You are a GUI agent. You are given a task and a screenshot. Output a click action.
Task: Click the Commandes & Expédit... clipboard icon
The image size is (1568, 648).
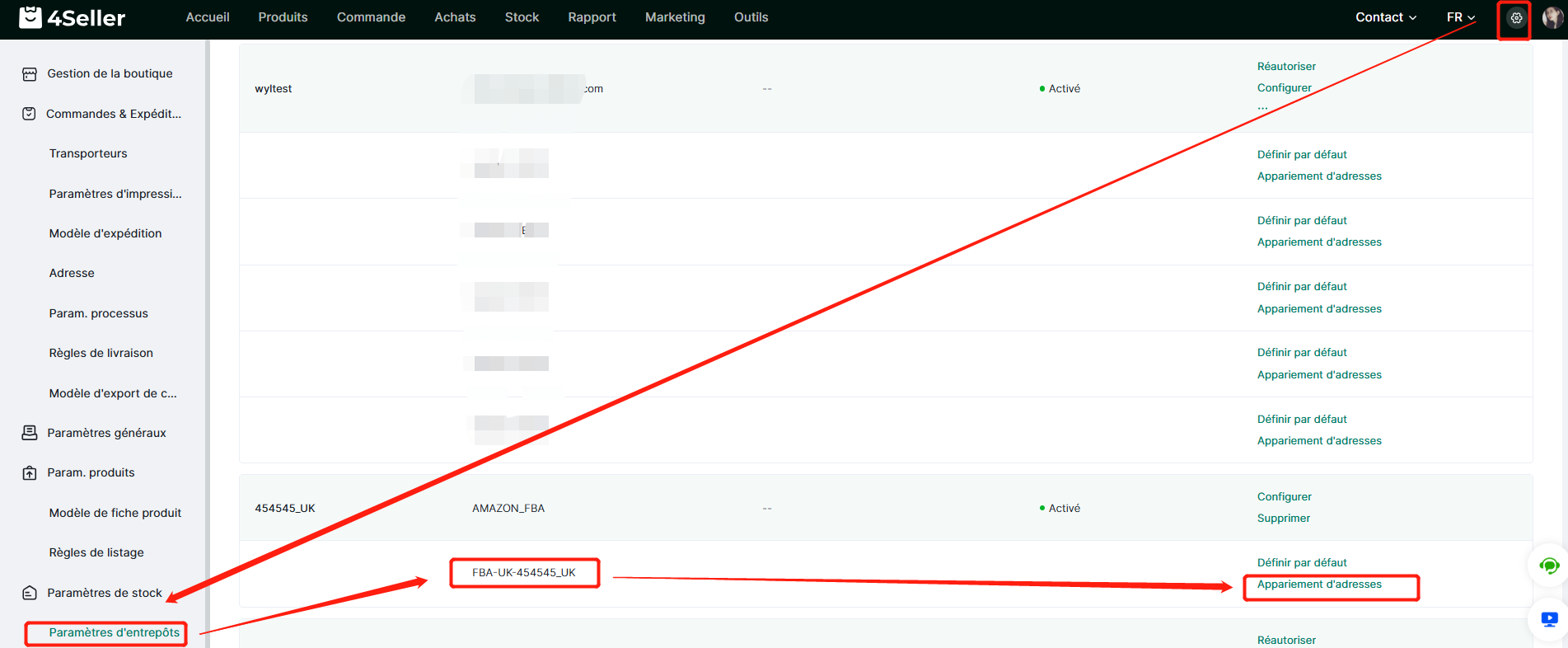(x=29, y=114)
